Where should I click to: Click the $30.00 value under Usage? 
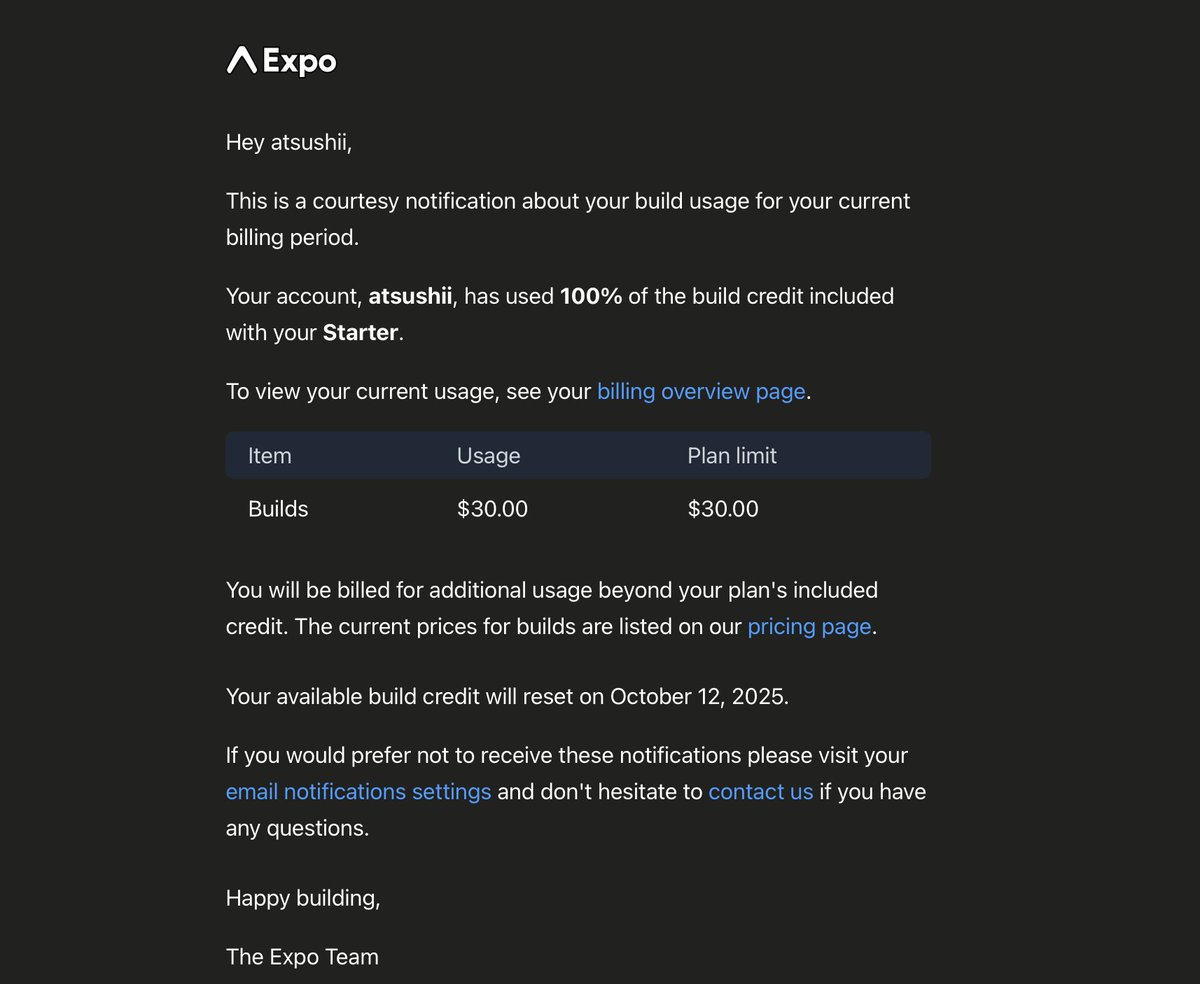pos(492,509)
